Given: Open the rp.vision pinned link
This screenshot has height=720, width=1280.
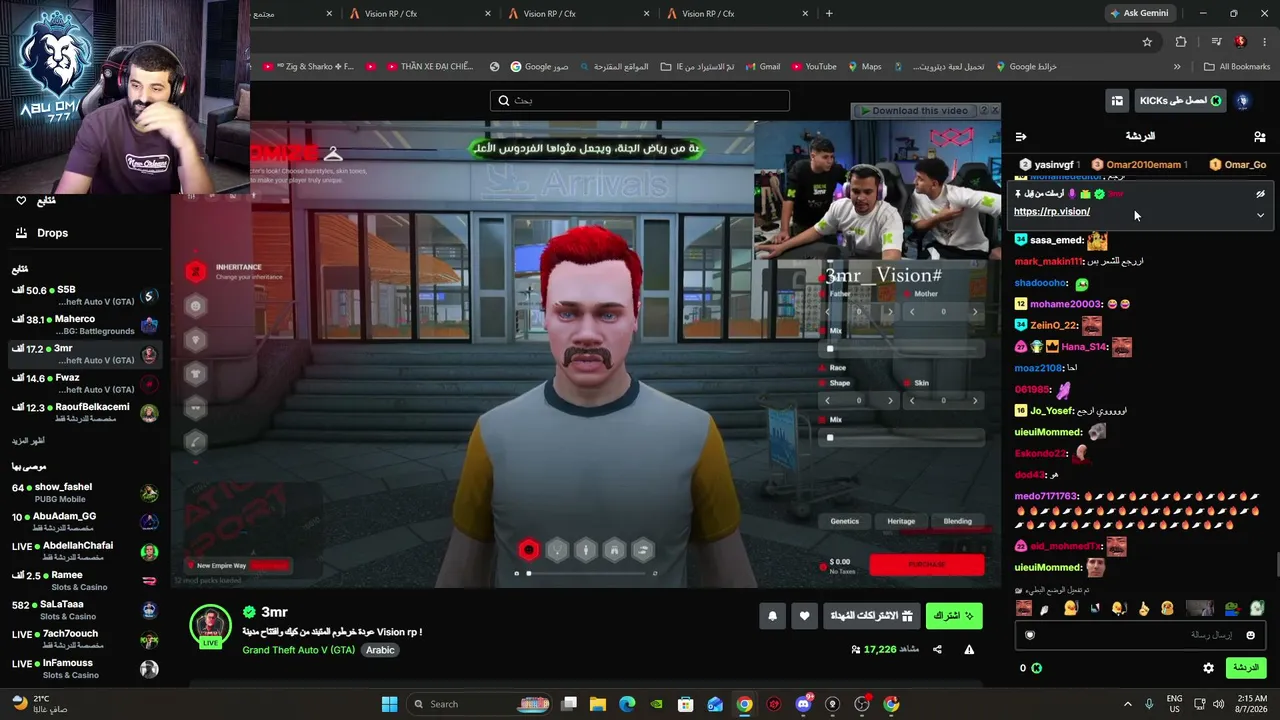Looking at the screenshot, I should coord(1052,212).
